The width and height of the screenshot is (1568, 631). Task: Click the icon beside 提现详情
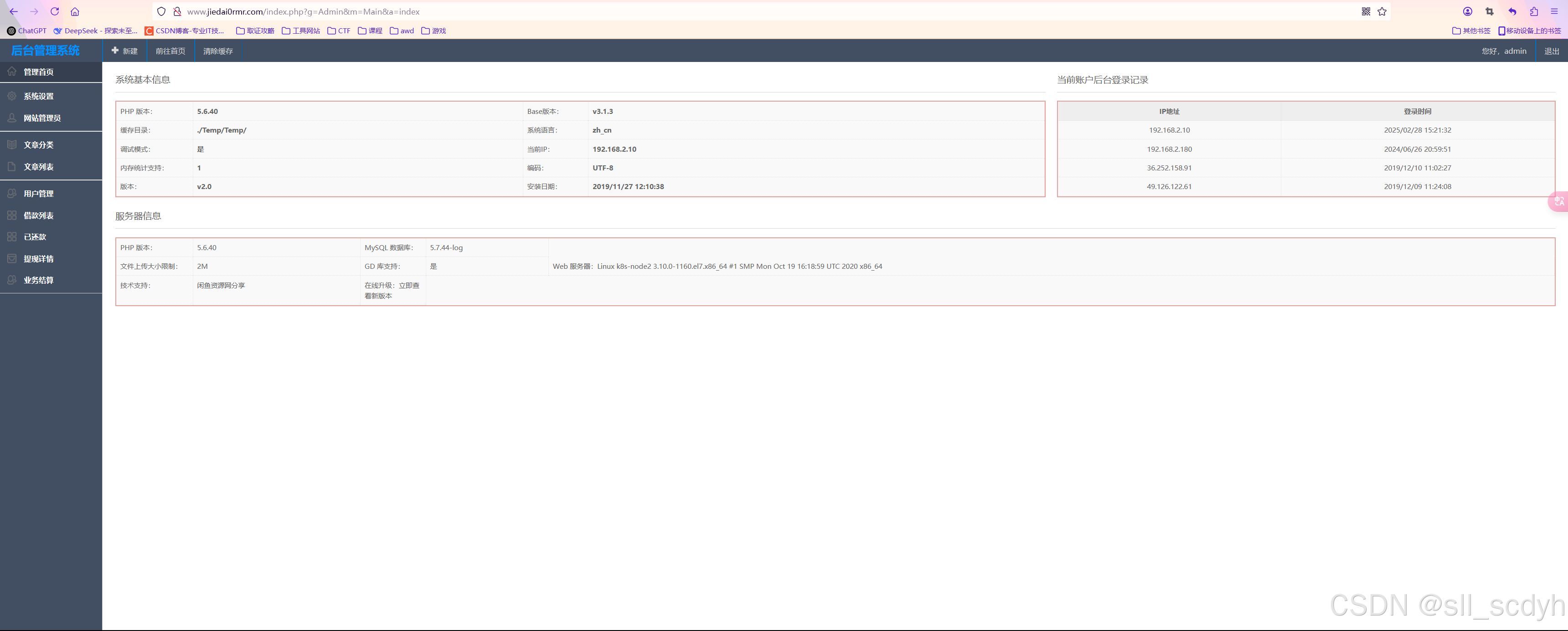click(11, 258)
